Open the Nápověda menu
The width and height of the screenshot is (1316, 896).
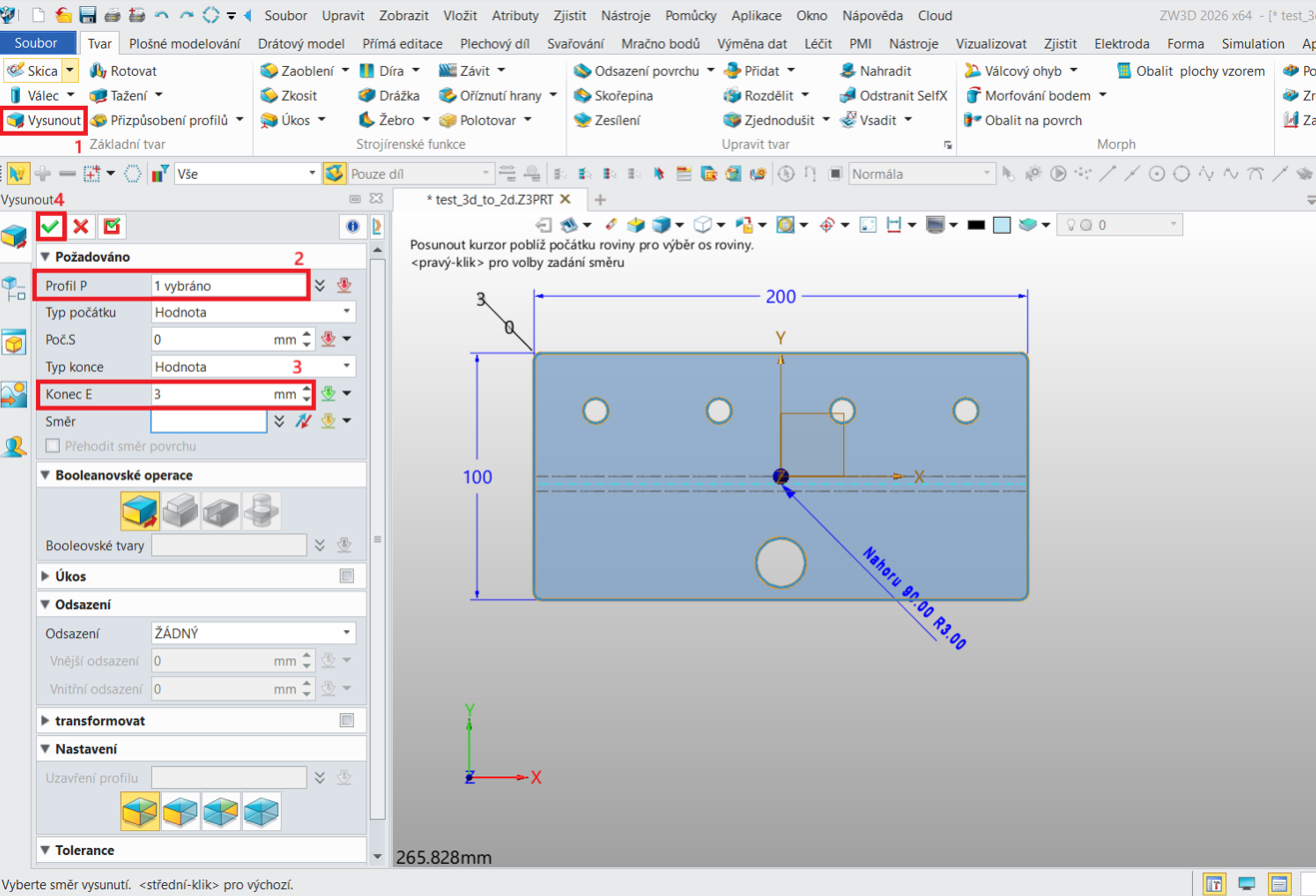pyautogui.click(x=872, y=15)
